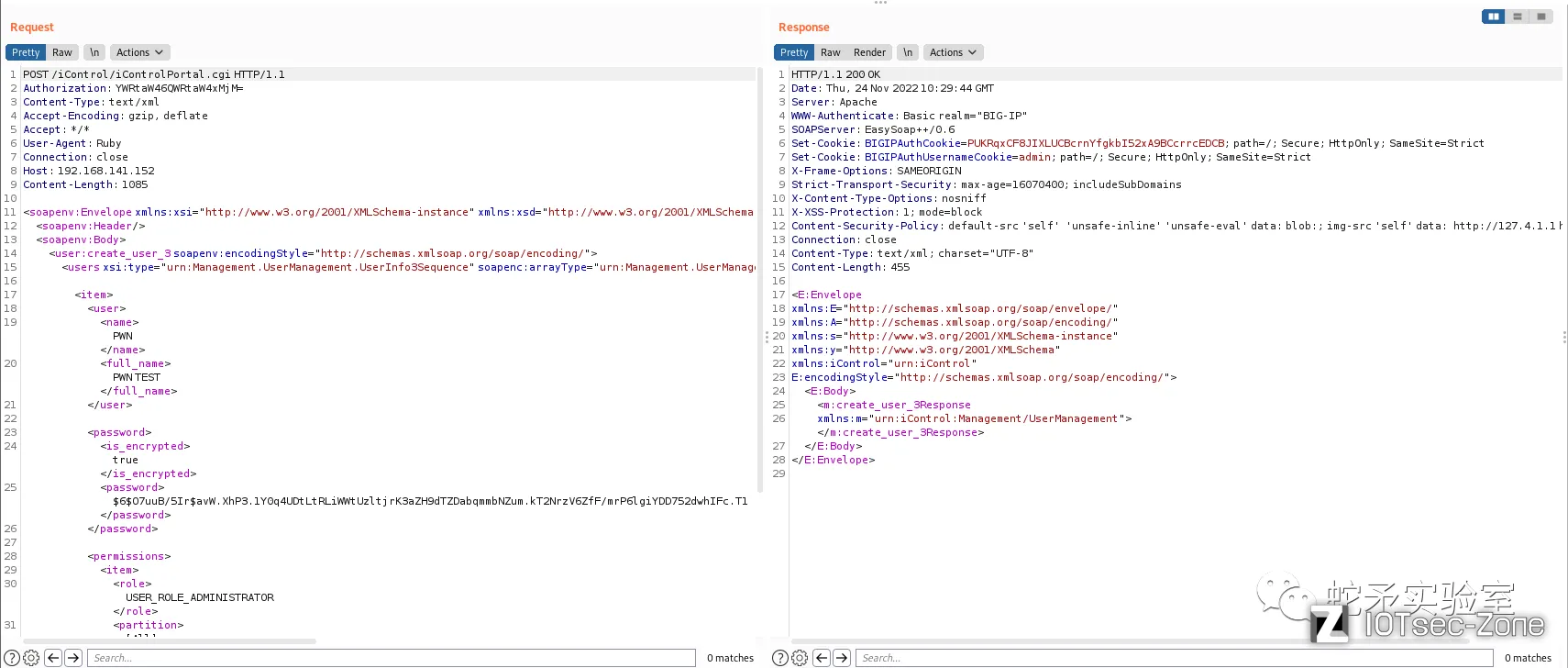1568x668 pixels.
Task: Click the Request vertical scrollbar
Action: 760,280
